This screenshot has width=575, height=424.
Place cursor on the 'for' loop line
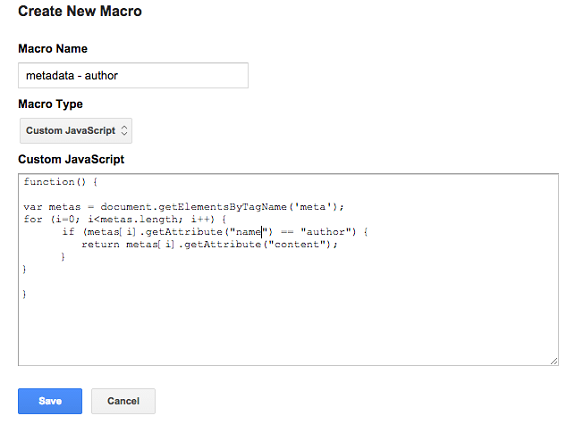[125, 219]
